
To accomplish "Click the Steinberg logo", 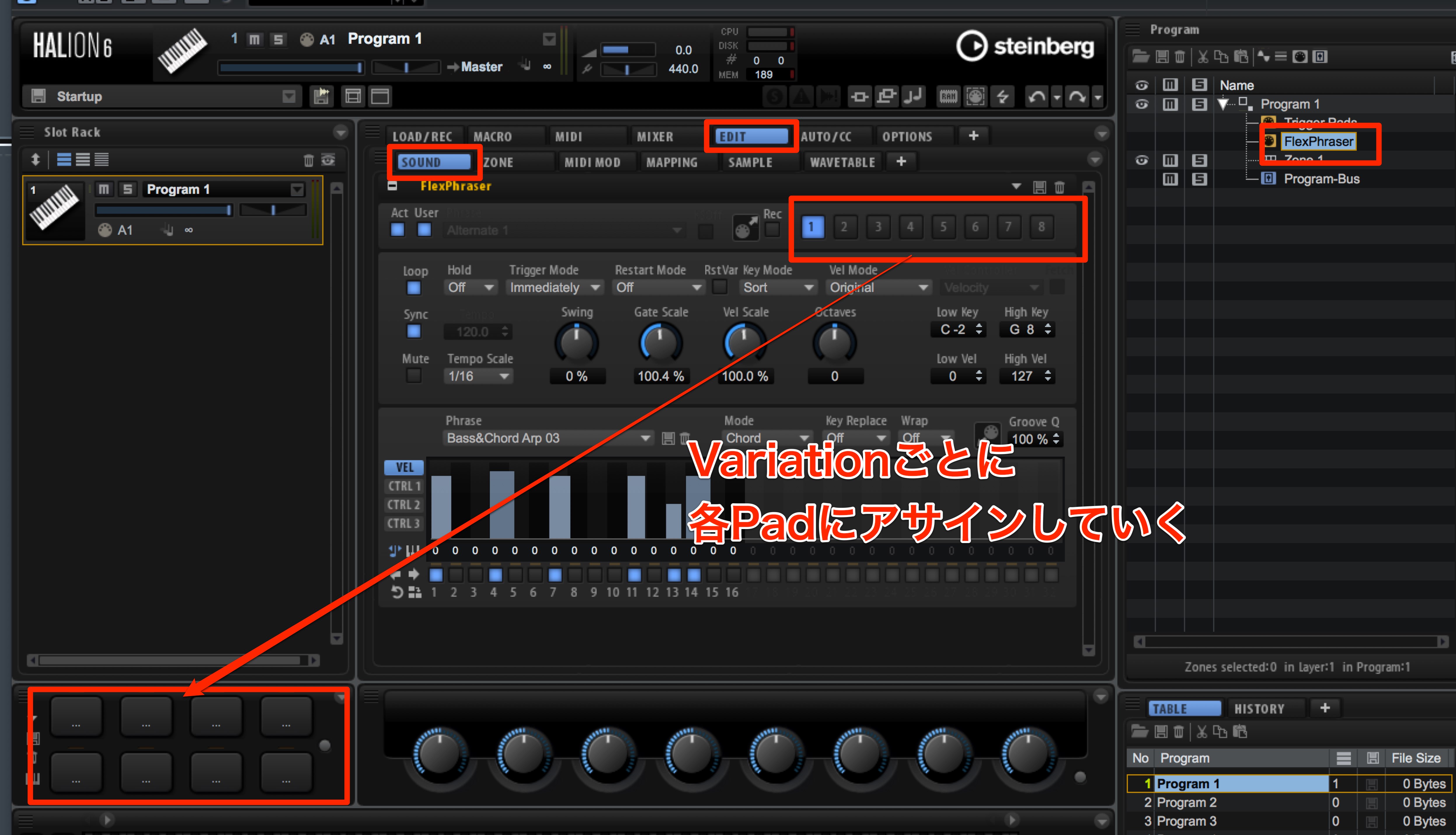I will click(x=1025, y=46).
